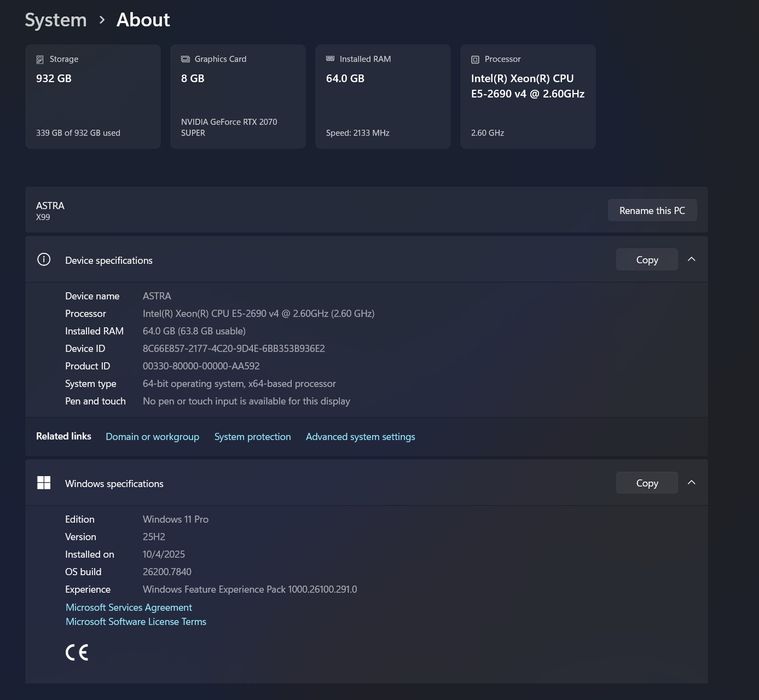Click OS build '26200.7840'
The width and height of the screenshot is (759, 700).
(167, 572)
